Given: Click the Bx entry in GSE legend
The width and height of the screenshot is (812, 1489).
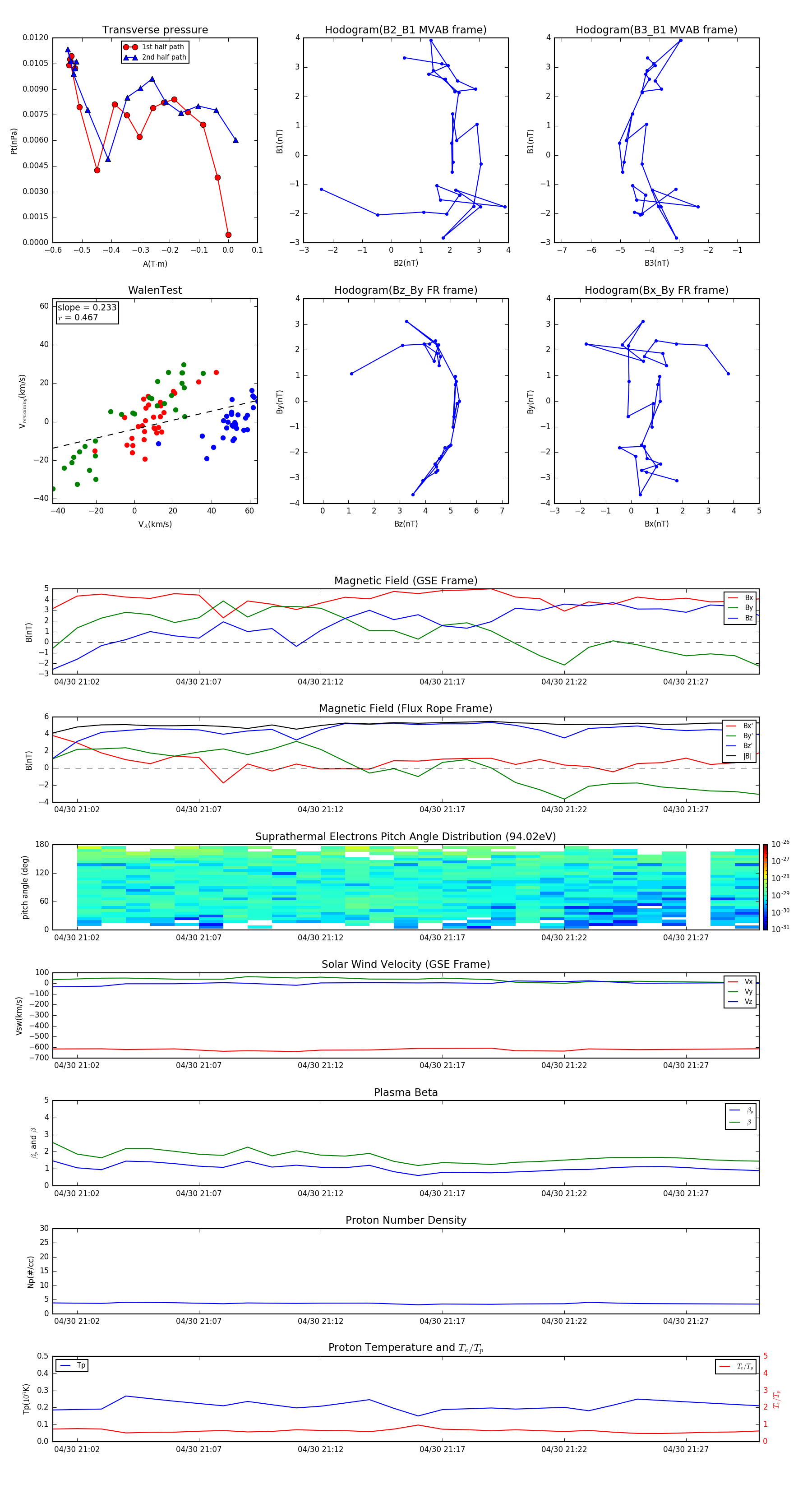Looking at the screenshot, I should pos(740,598).
